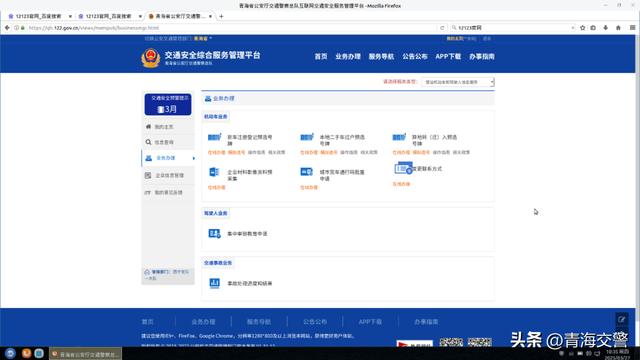Open the APP下载 navigation item
Viewport: 640px width, 360px height.
[448, 57]
